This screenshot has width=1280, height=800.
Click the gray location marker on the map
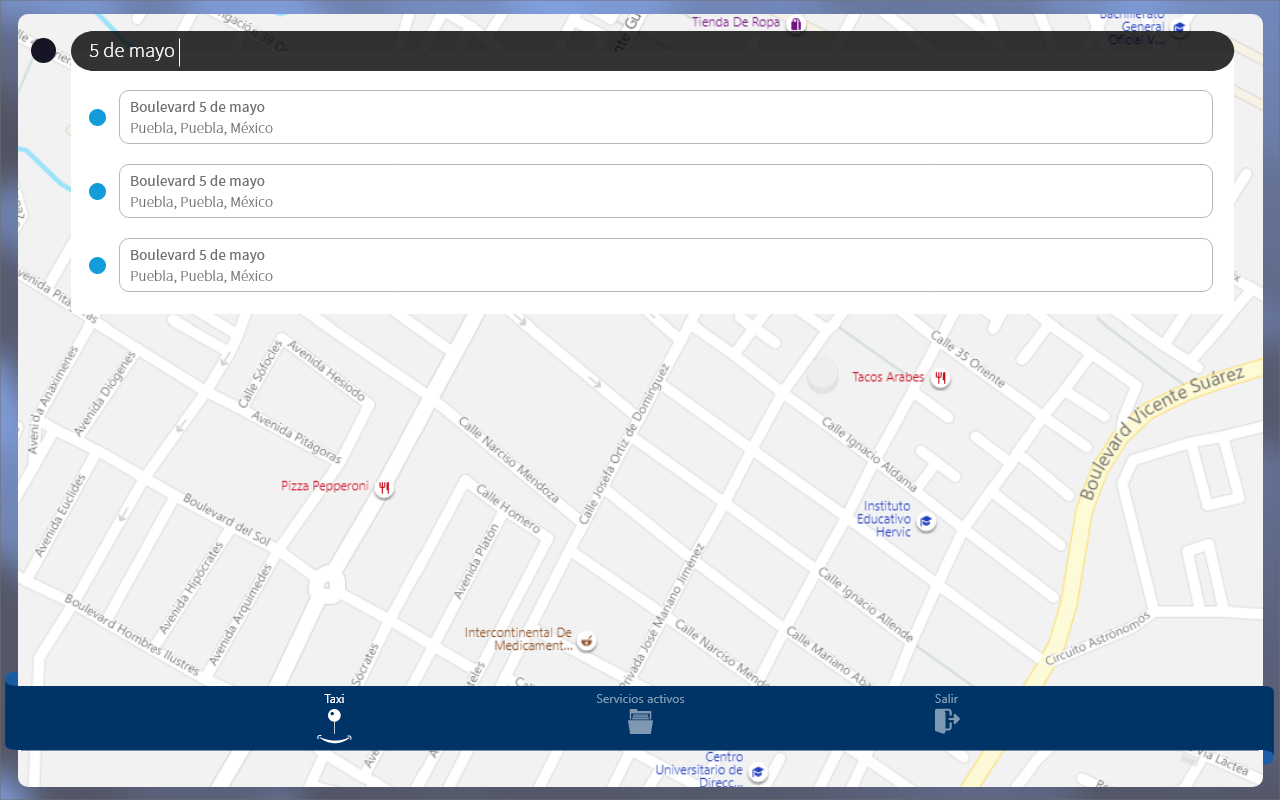pos(822,376)
